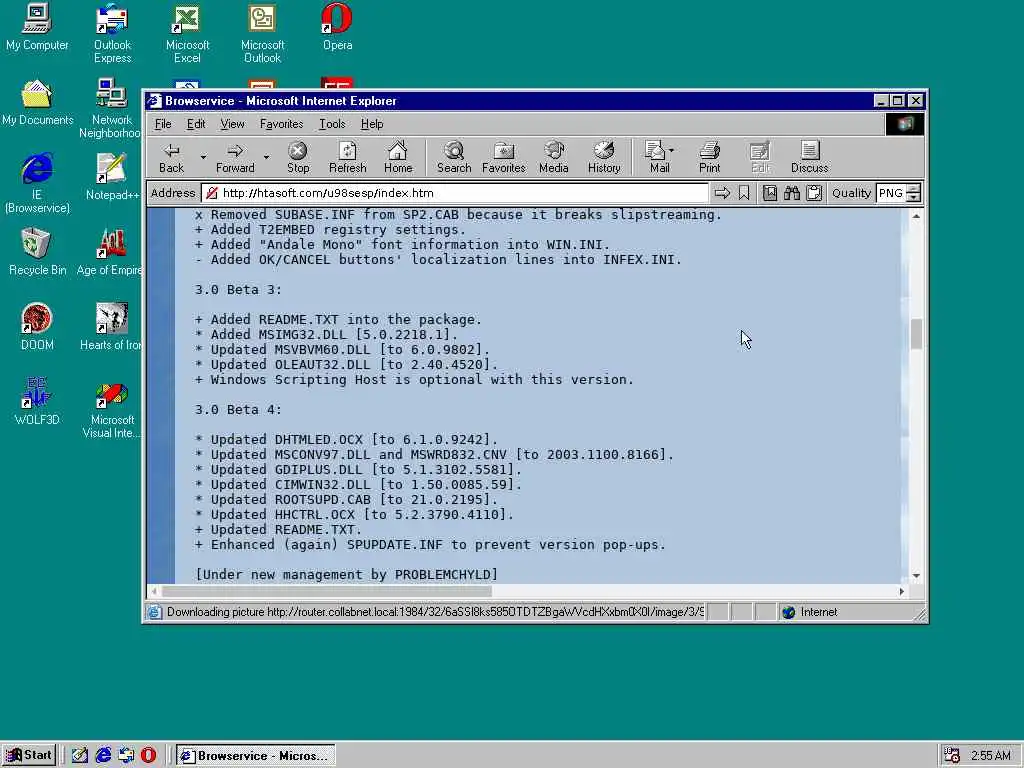Select the My Documents desktop folder

pos(37,103)
